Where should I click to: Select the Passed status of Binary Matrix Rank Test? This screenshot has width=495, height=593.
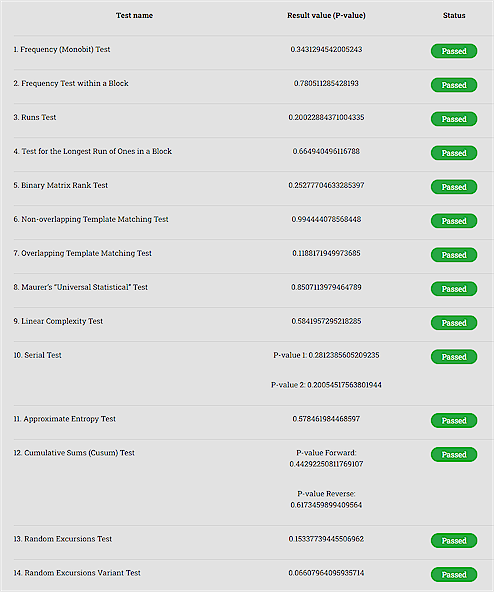tap(453, 187)
